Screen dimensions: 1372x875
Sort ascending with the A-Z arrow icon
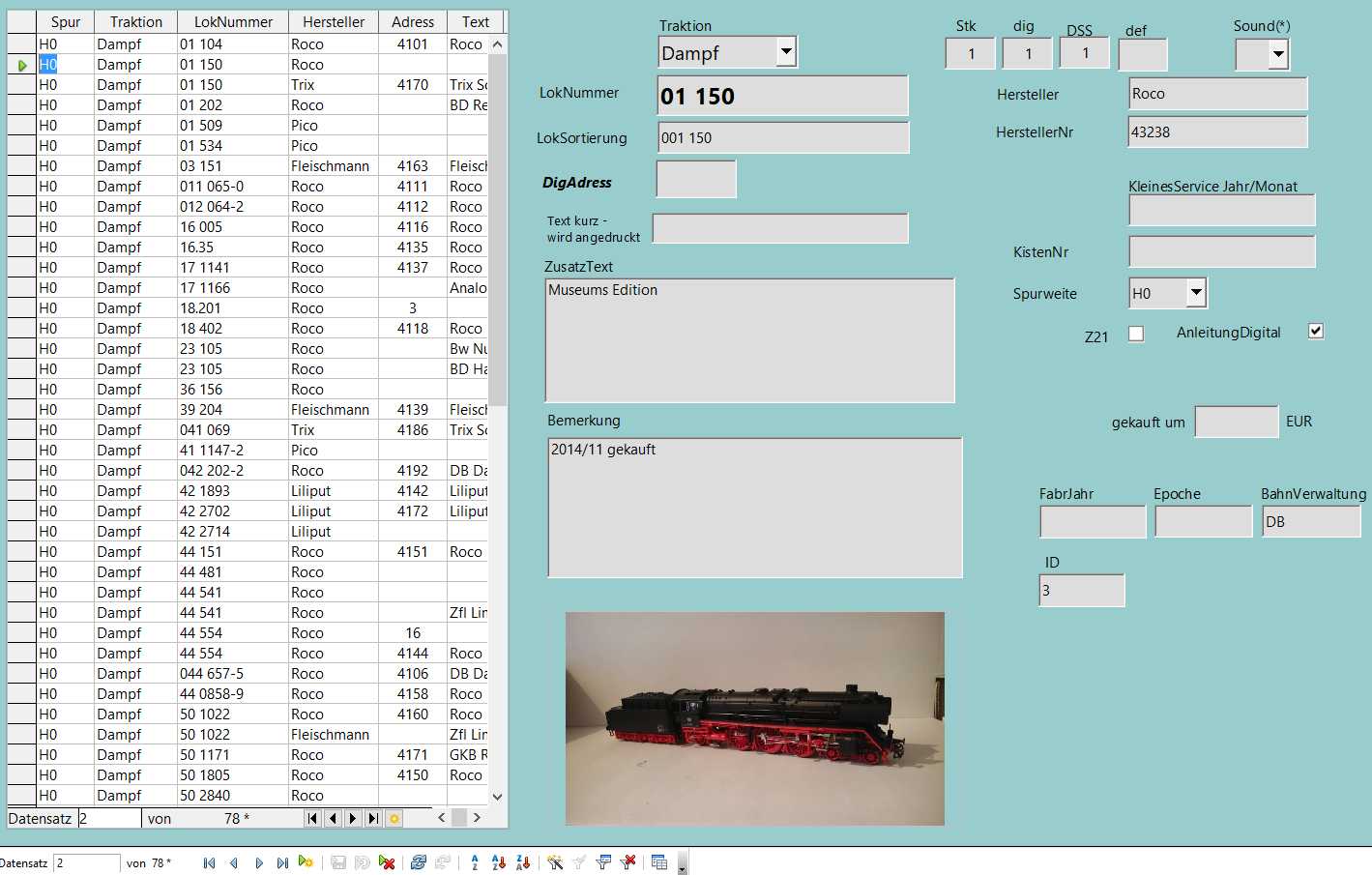click(499, 862)
